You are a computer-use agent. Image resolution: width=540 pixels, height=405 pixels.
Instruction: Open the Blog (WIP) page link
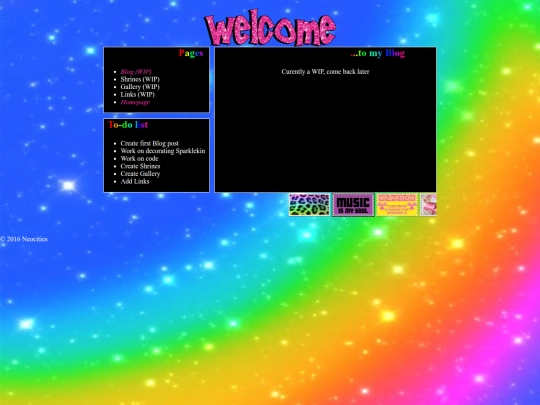pyautogui.click(x=136, y=72)
